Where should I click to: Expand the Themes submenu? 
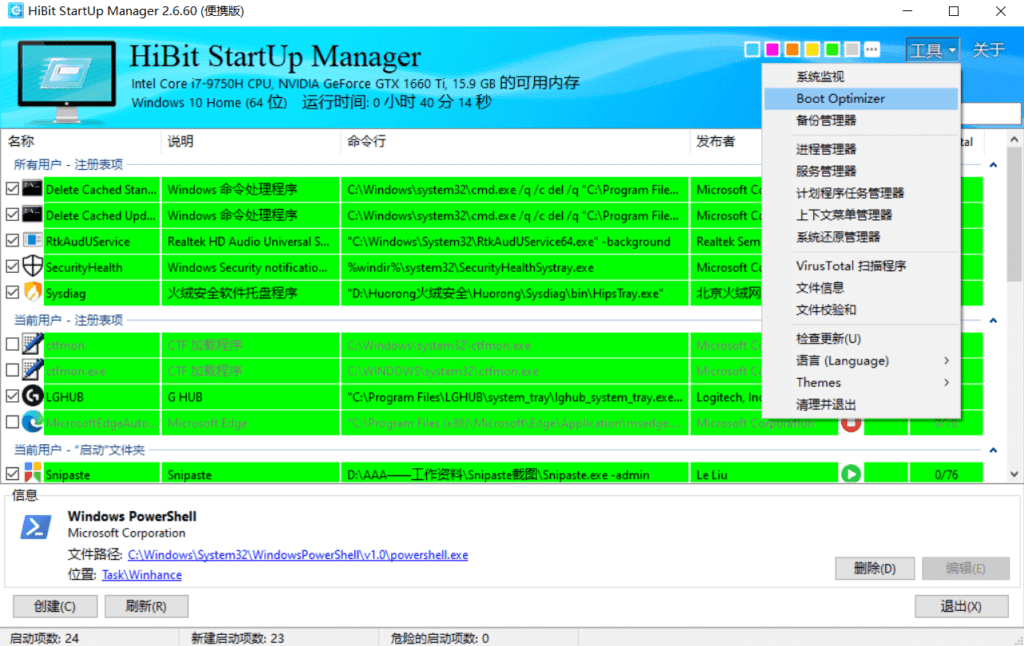pos(861,383)
